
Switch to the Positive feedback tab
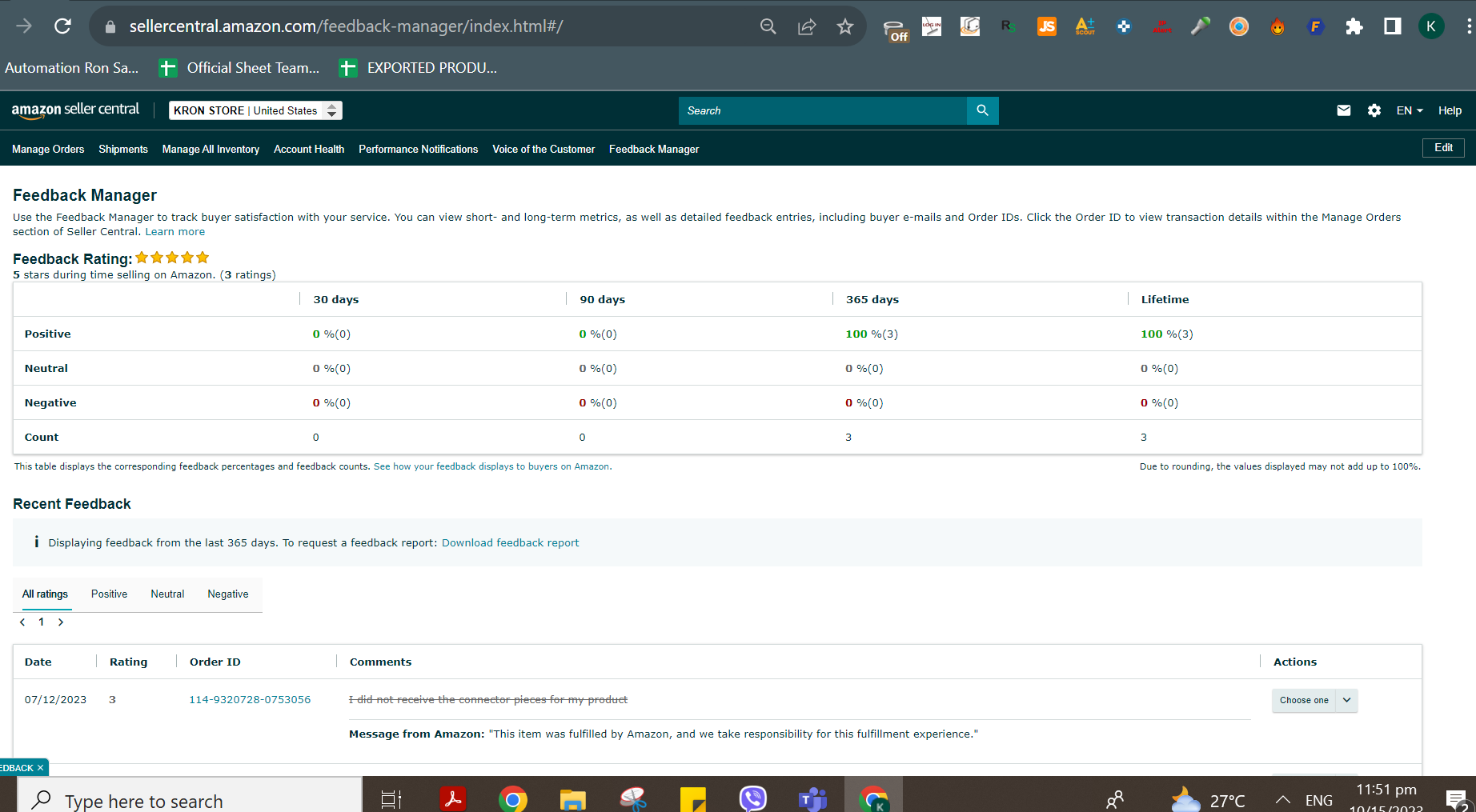[109, 594]
